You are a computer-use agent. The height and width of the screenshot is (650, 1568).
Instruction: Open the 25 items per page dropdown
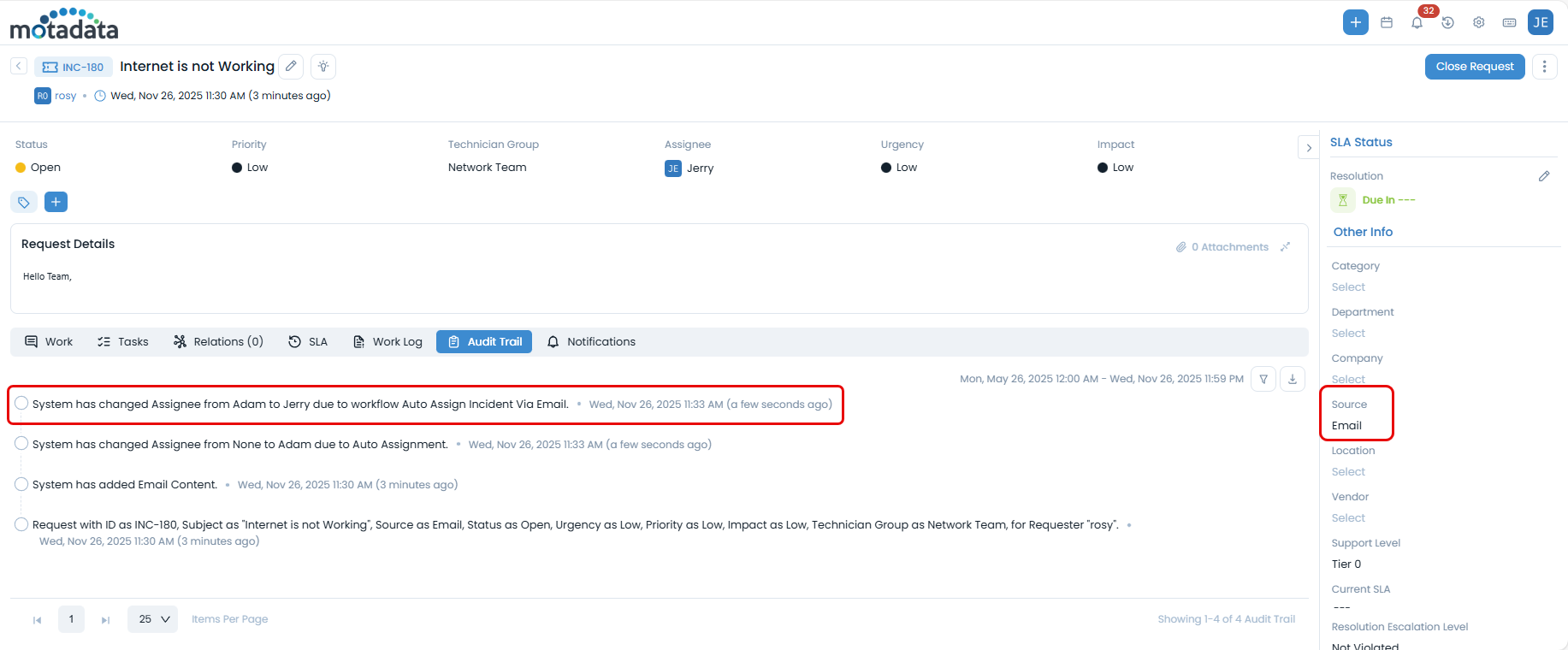click(153, 619)
